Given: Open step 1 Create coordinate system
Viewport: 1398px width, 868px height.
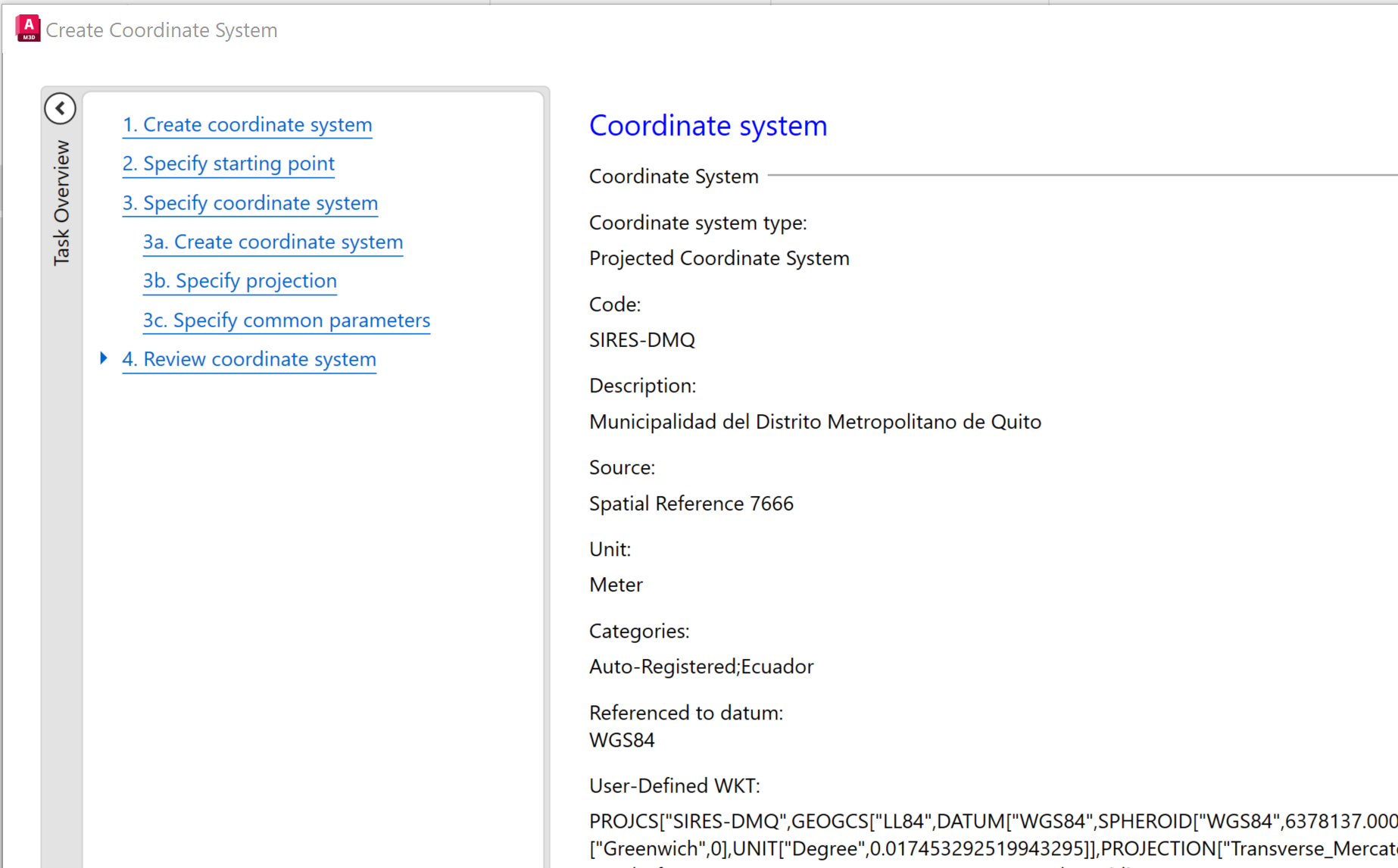Looking at the screenshot, I should tap(247, 124).
